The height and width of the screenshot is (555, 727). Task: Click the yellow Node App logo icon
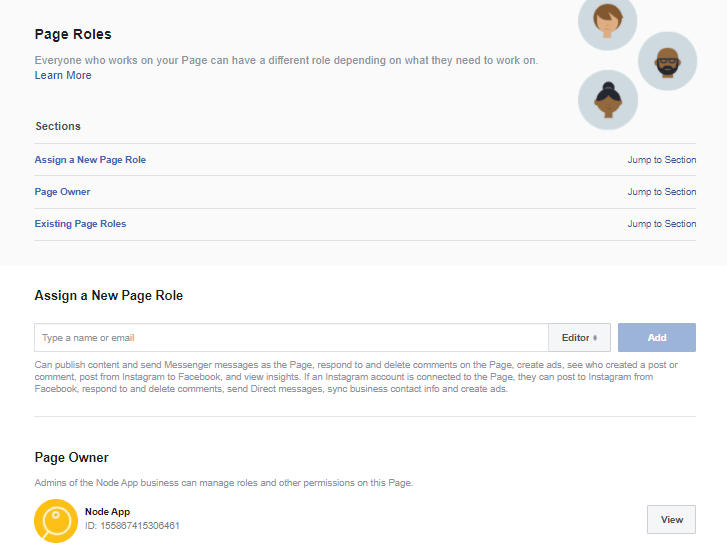coord(56,521)
